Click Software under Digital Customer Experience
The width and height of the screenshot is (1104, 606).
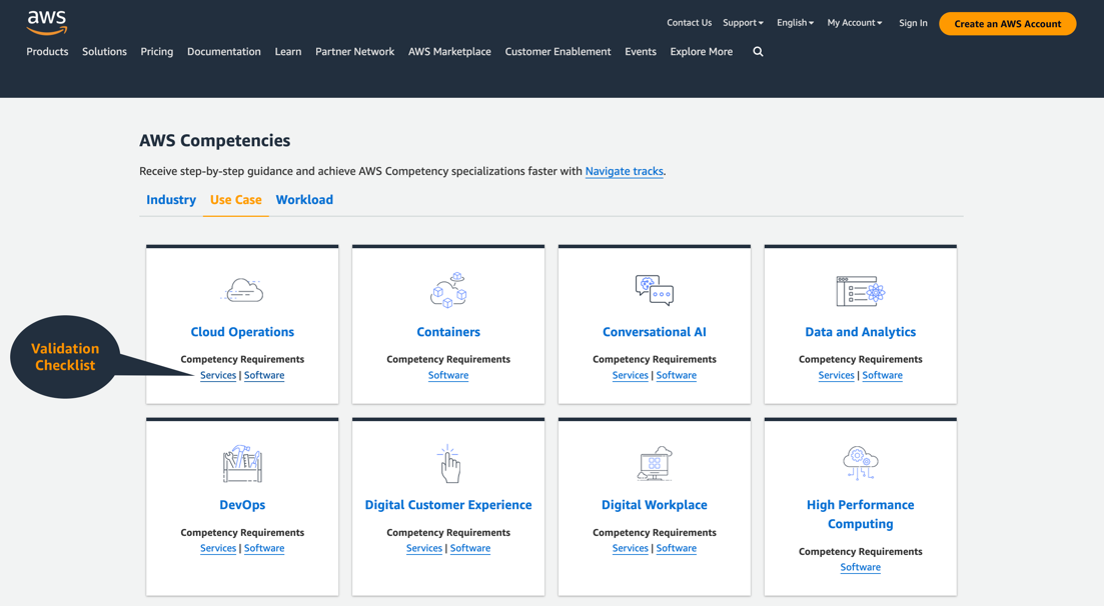point(470,548)
